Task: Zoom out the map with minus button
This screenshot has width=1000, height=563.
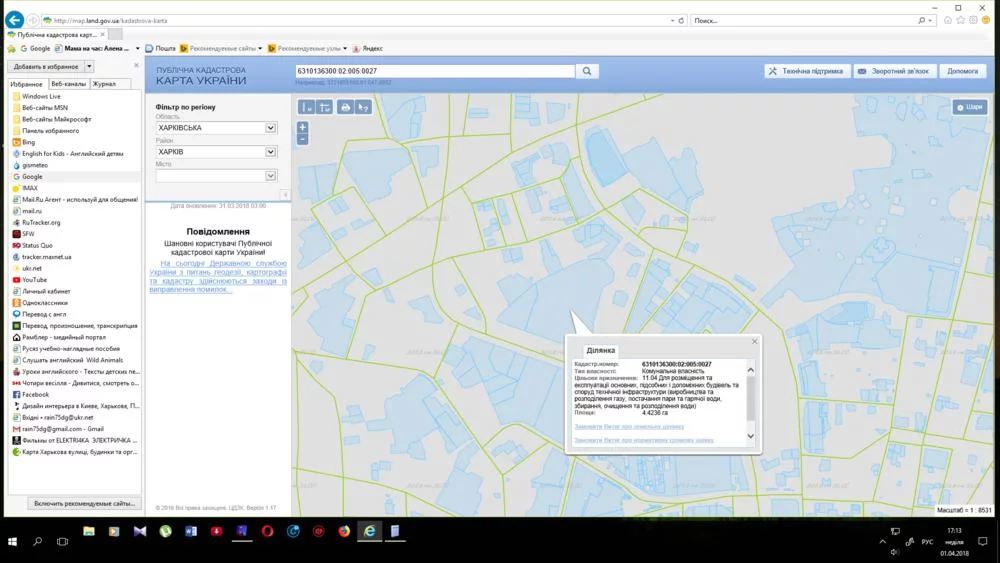Action: pyautogui.click(x=302, y=139)
